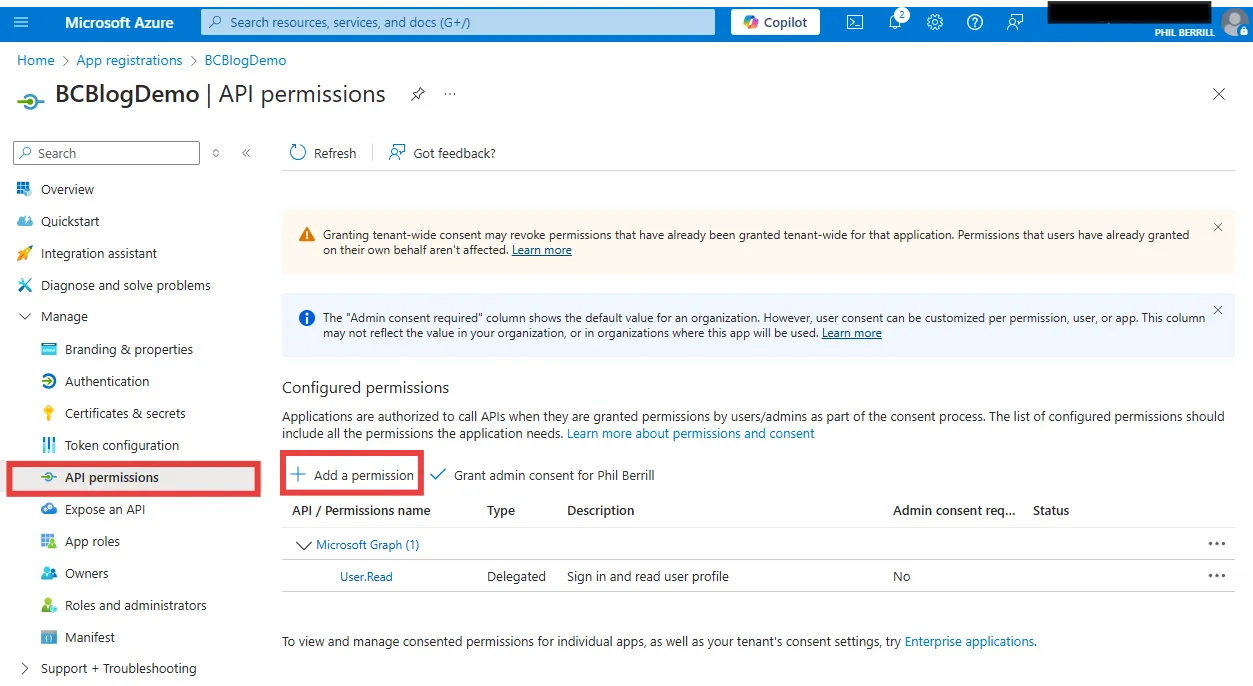The height and width of the screenshot is (686, 1253).
Task: Open more options for User.Read row
Action: [x=1216, y=576]
